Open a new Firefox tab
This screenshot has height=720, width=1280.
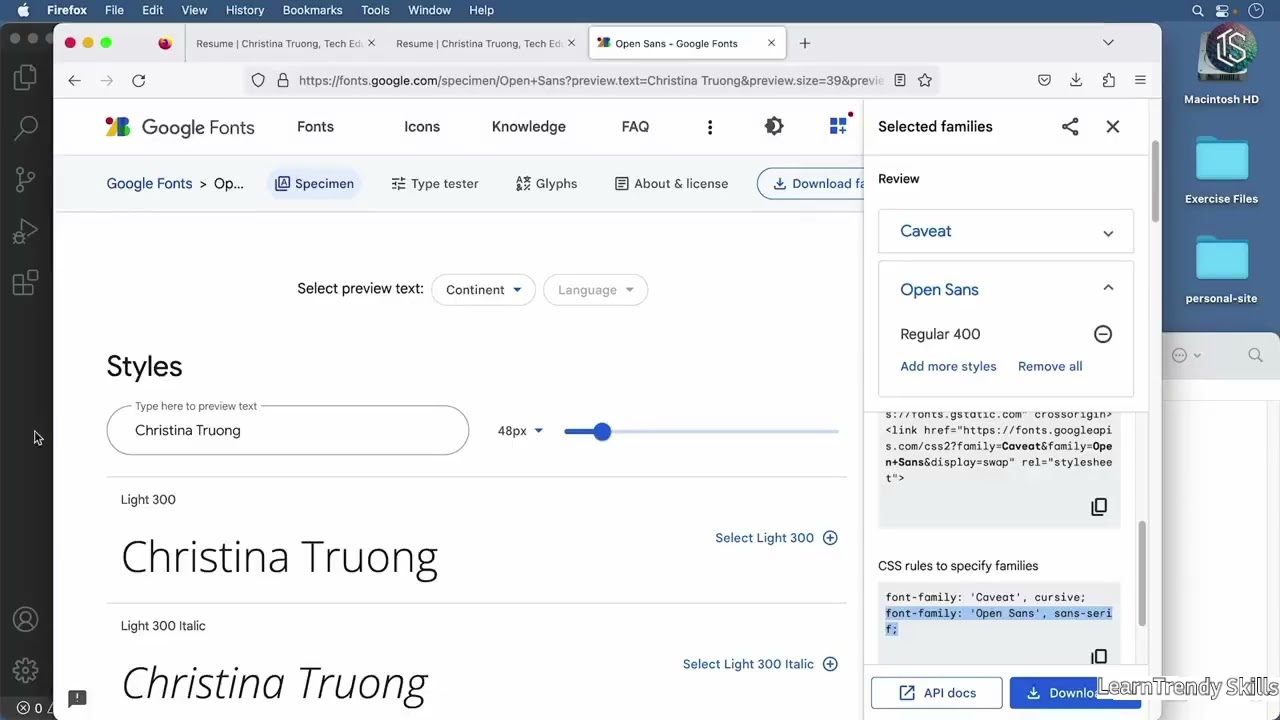805,43
